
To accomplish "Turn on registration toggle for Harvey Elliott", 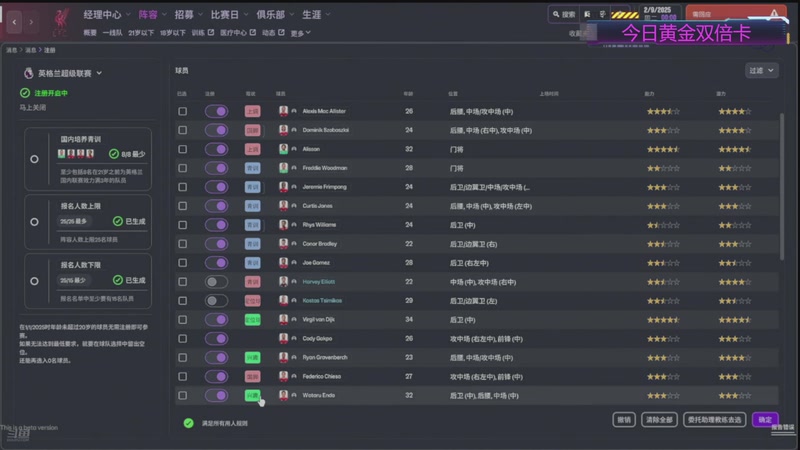I will pos(216,282).
